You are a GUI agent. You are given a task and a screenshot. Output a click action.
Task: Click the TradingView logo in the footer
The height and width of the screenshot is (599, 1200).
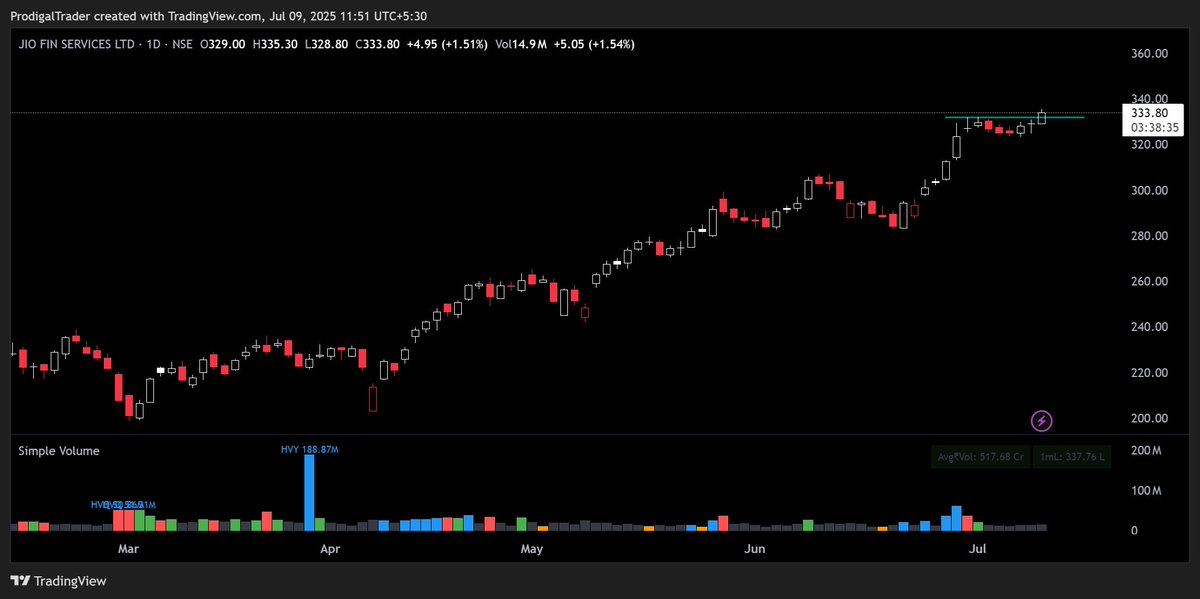58,581
